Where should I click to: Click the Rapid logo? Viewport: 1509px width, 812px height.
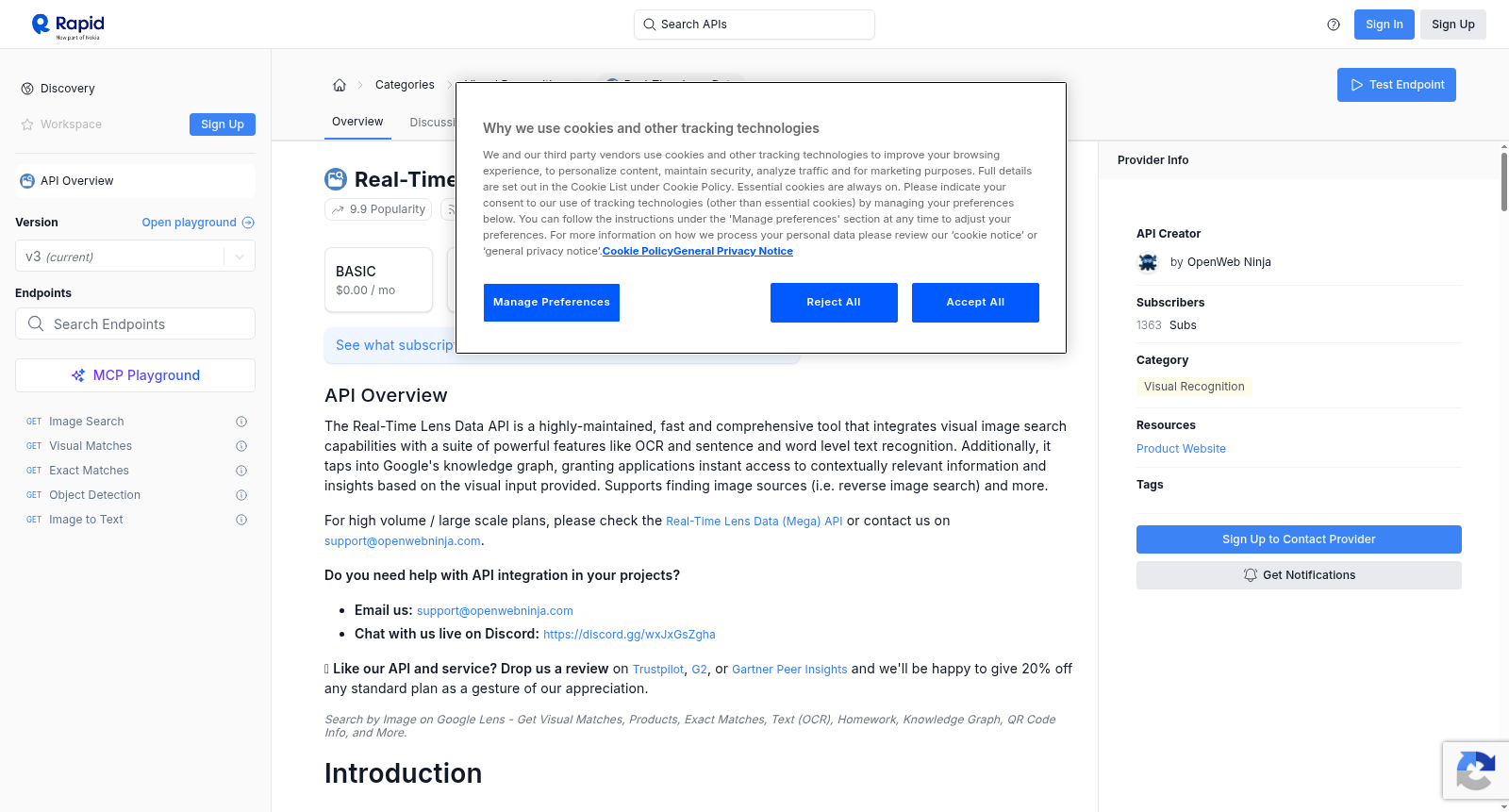point(68,25)
